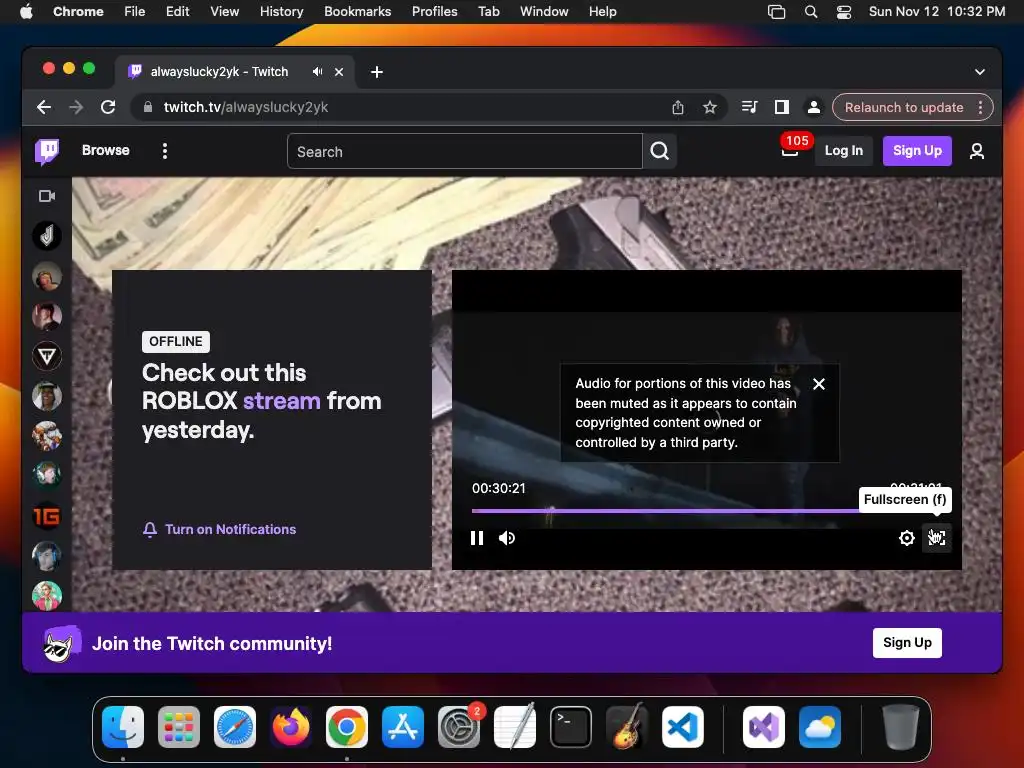This screenshot has height=768, width=1024.
Task: Click the address bar URL
Action: click(246, 107)
